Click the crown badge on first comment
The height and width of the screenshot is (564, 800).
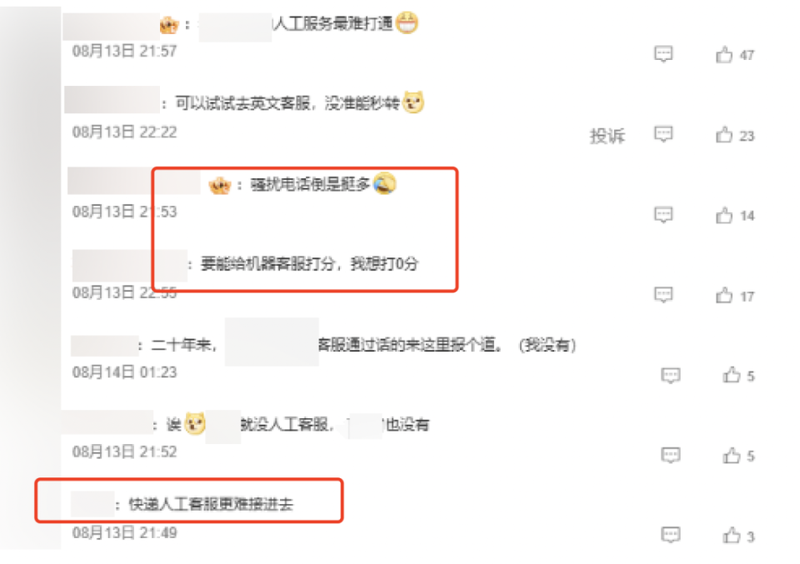pyautogui.click(x=169, y=24)
